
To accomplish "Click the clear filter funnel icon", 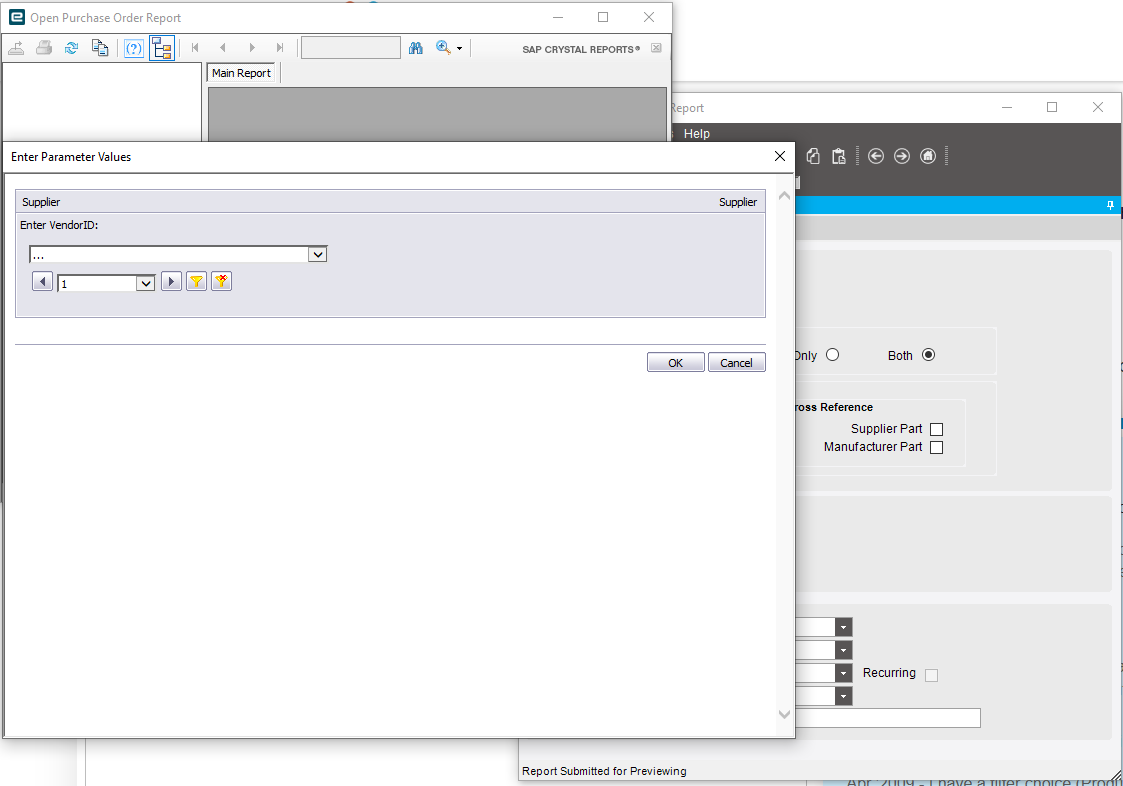I will click(x=221, y=282).
